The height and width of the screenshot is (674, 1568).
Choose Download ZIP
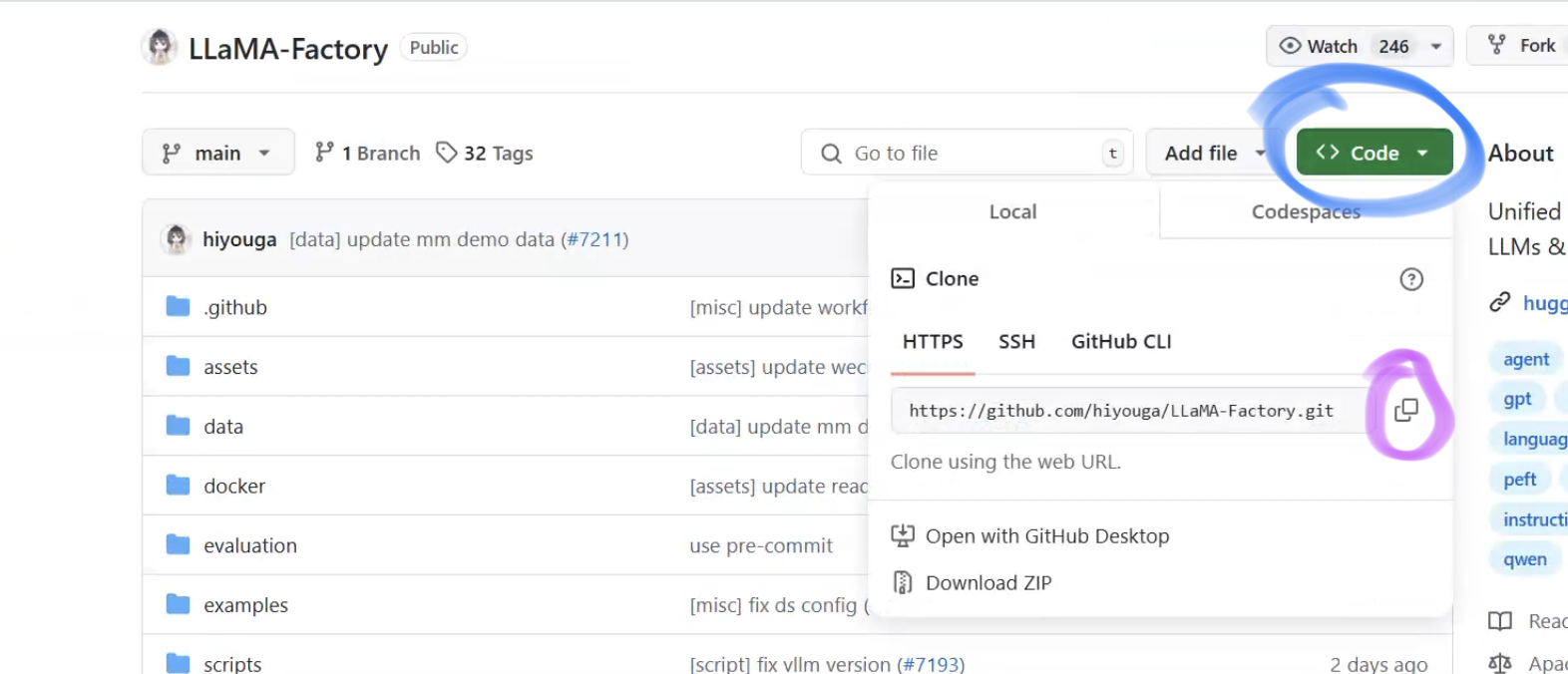[988, 583]
